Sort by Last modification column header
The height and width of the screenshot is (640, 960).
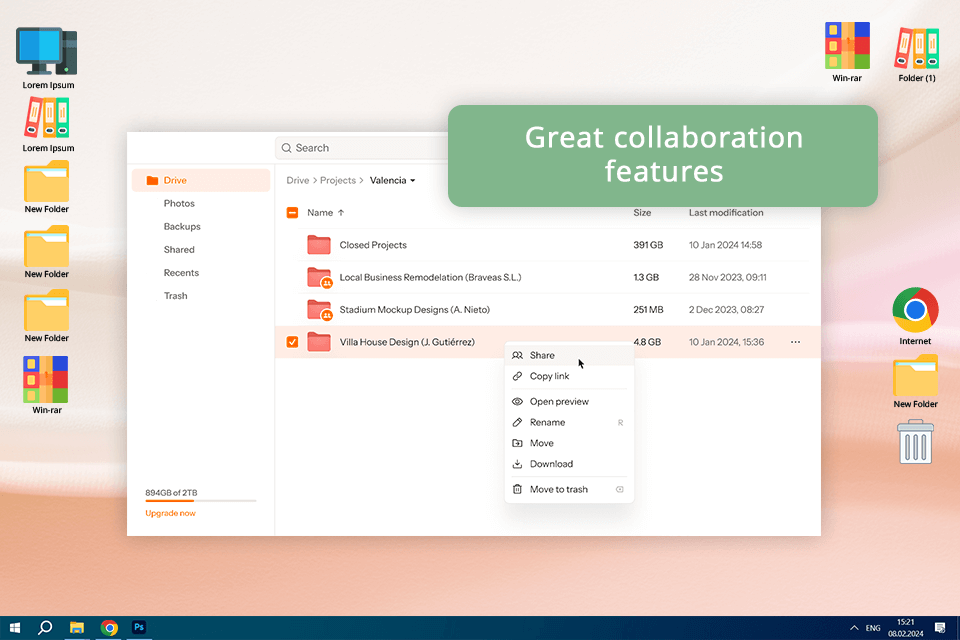pyautogui.click(x=726, y=213)
